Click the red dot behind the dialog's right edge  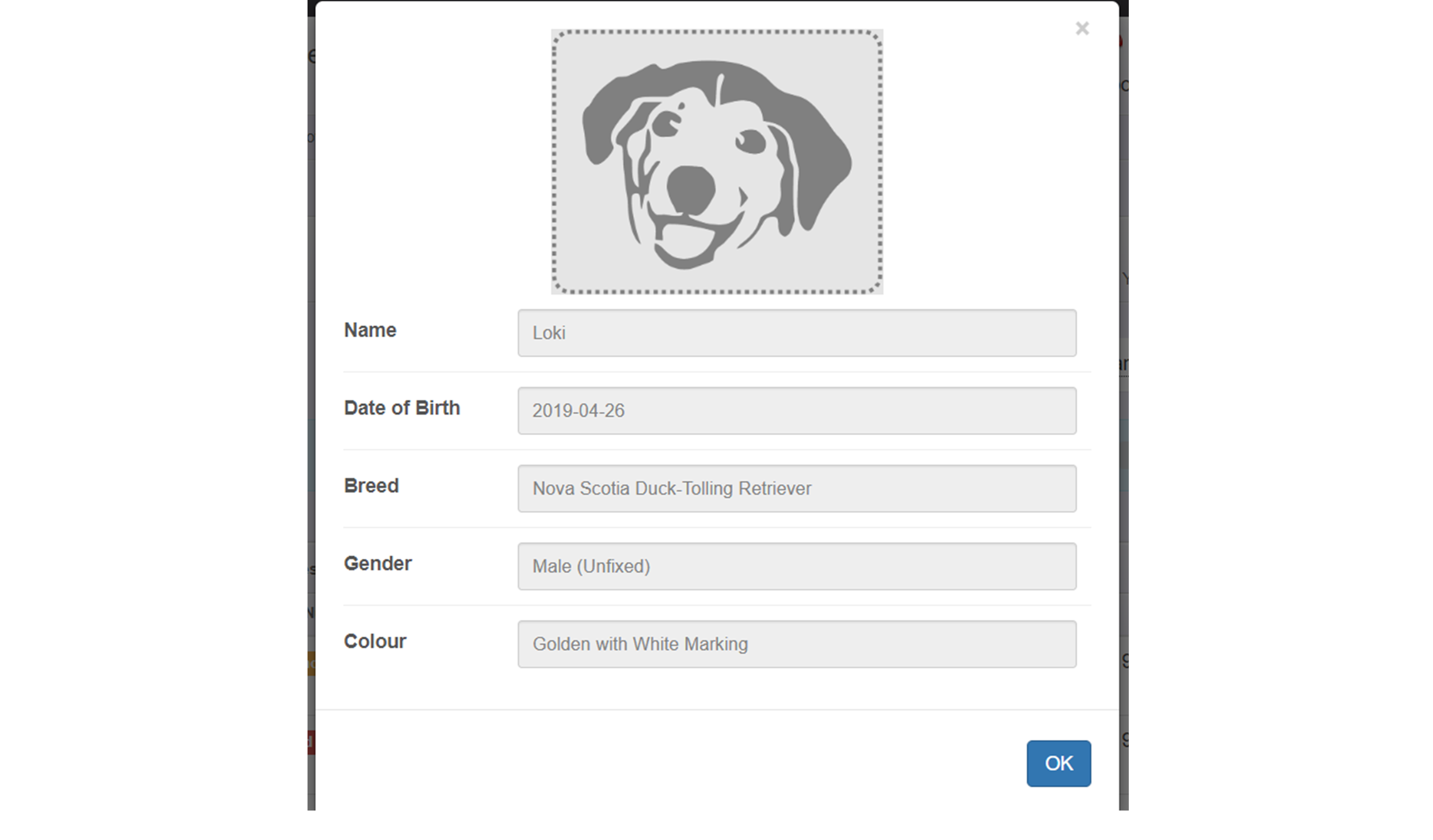coord(1121,41)
